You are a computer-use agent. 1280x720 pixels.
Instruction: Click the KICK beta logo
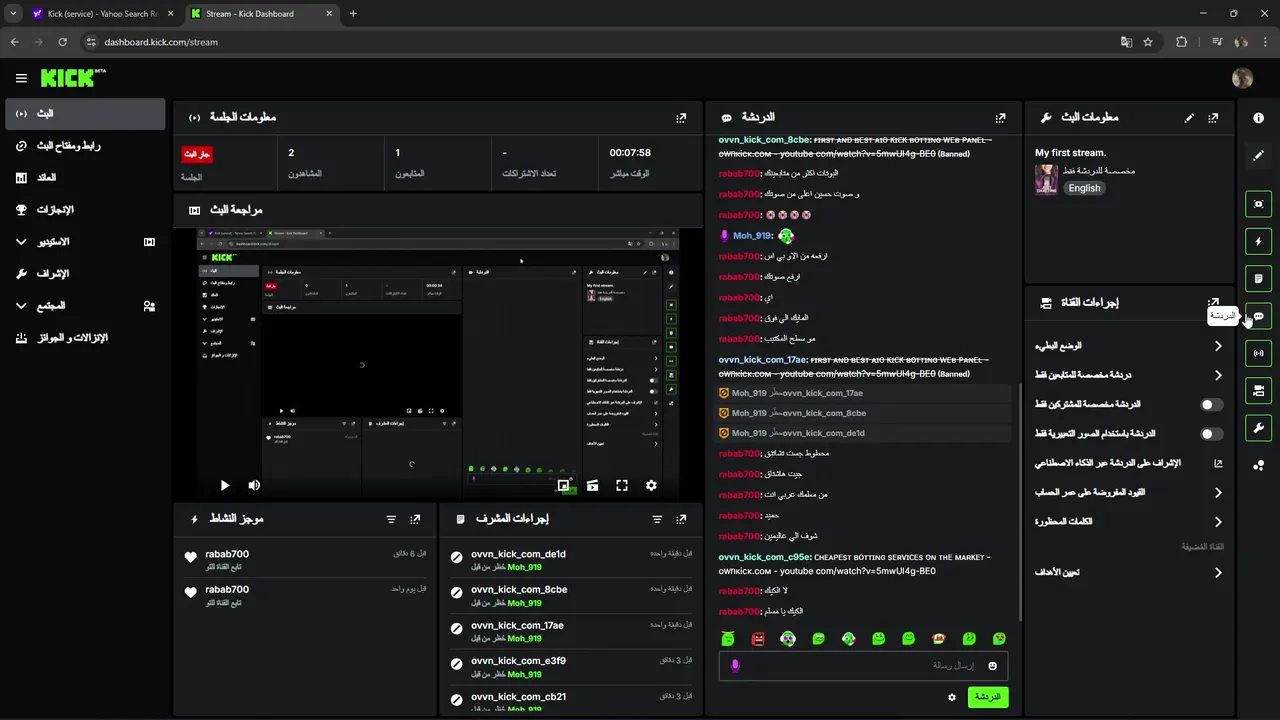point(73,78)
